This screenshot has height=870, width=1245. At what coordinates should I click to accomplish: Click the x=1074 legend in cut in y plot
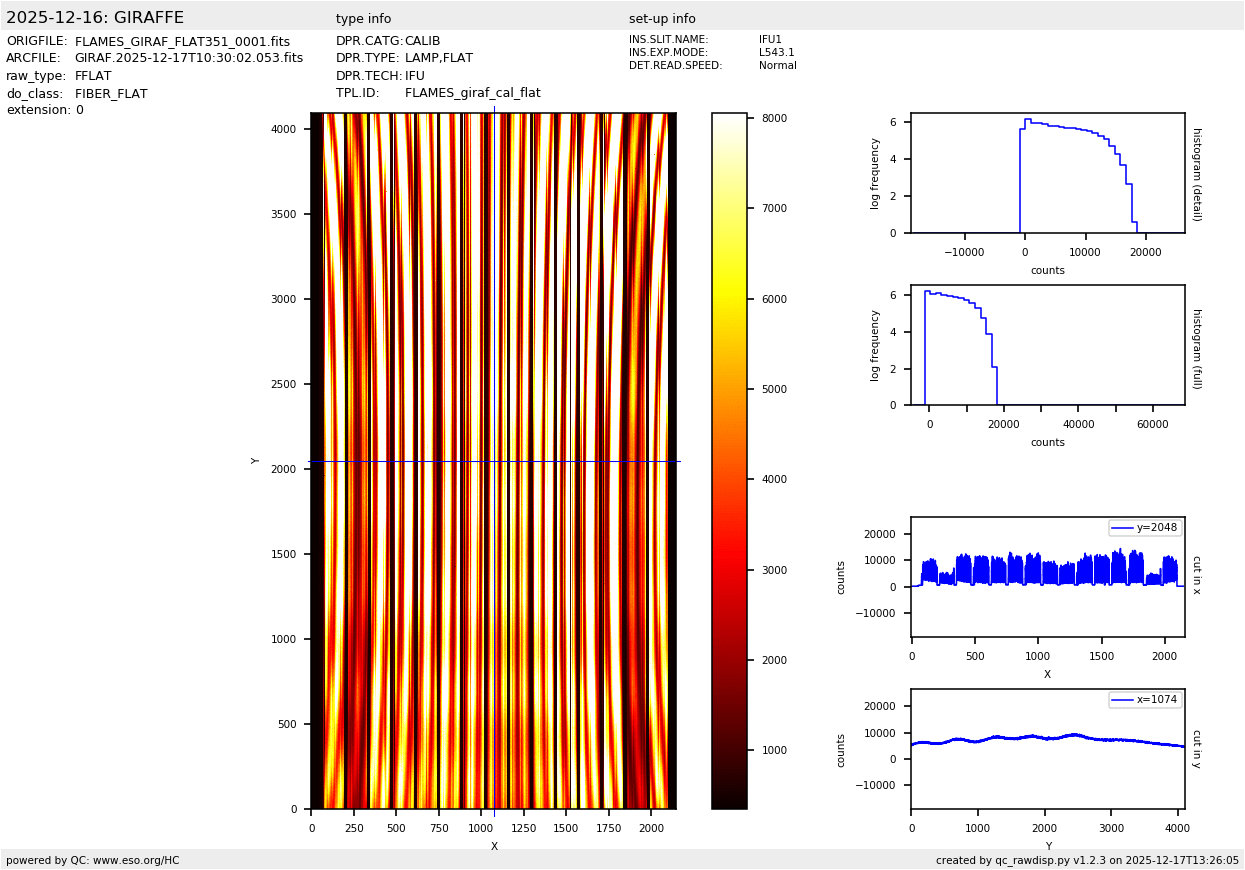[1144, 700]
